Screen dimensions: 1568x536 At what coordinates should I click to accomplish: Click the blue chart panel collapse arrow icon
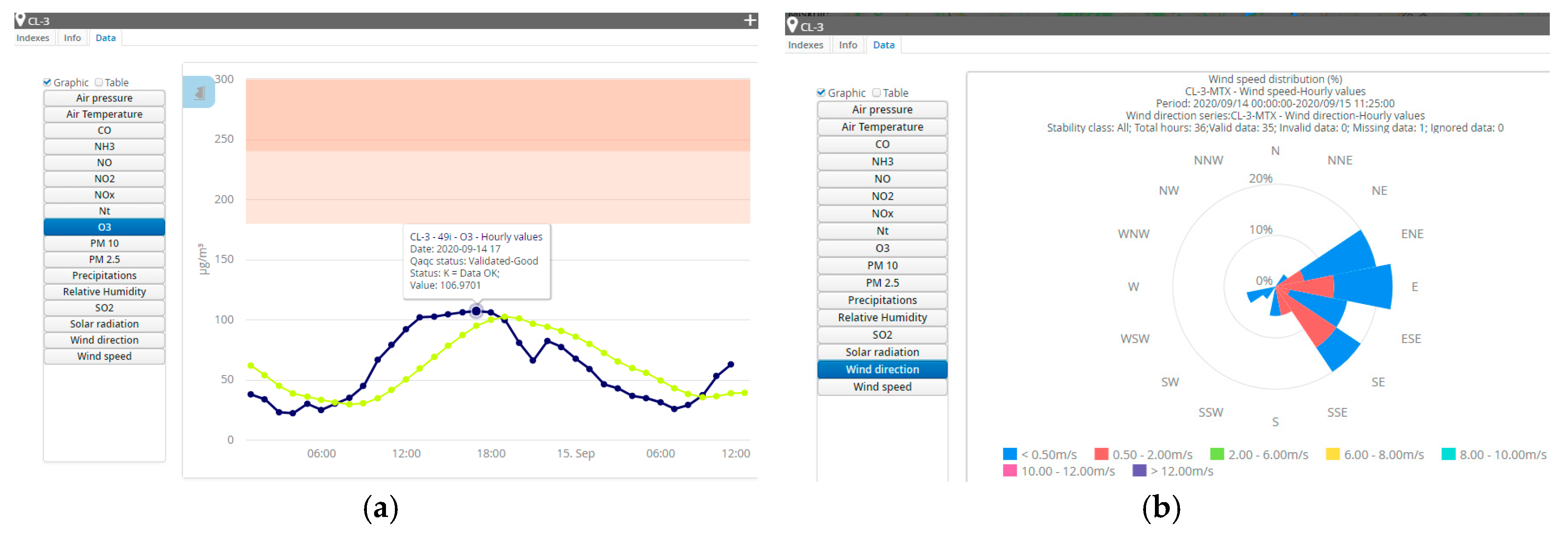(x=199, y=92)
